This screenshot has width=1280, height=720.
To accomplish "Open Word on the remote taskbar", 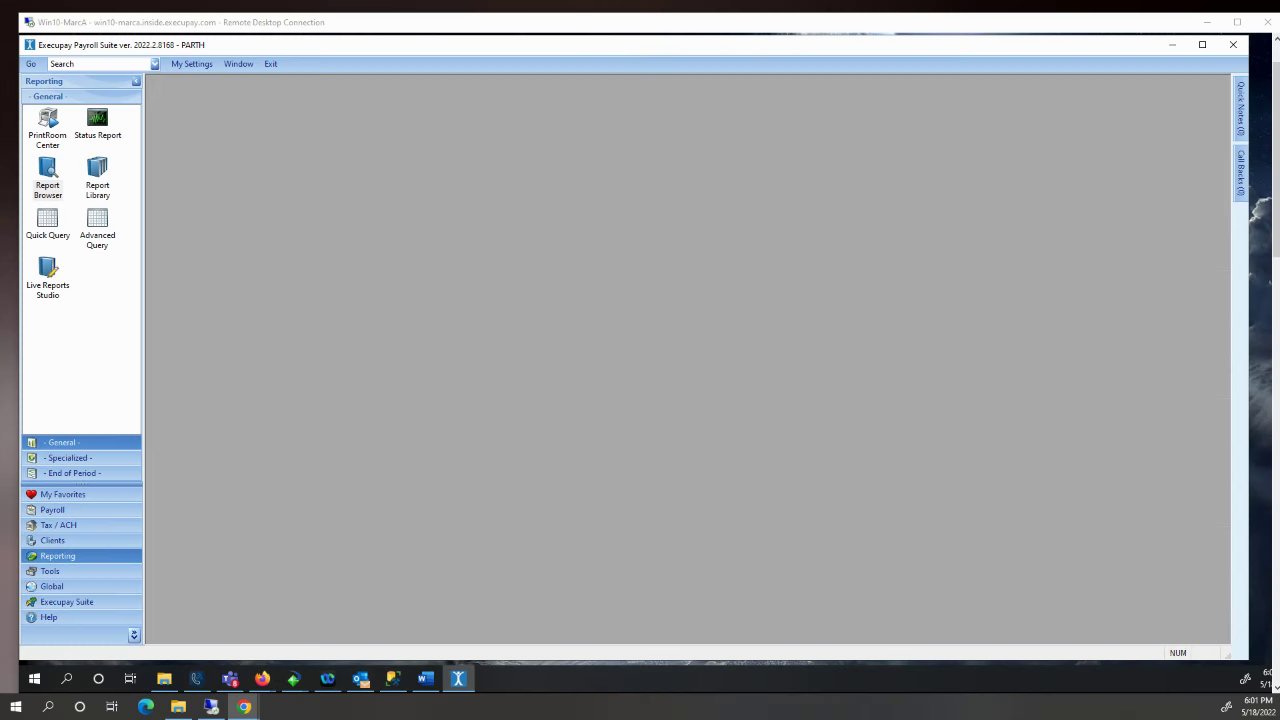I will [425, 679].
